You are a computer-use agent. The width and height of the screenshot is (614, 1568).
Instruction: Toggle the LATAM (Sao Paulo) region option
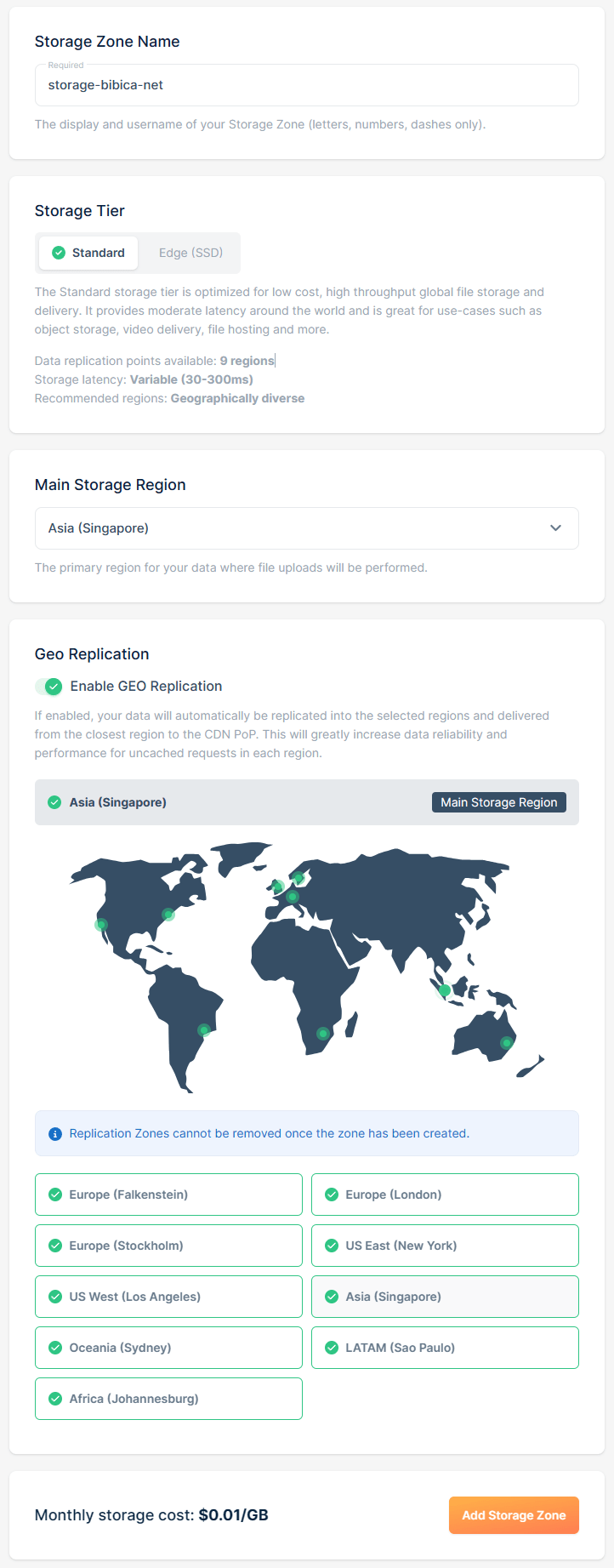pos(445,1348)
